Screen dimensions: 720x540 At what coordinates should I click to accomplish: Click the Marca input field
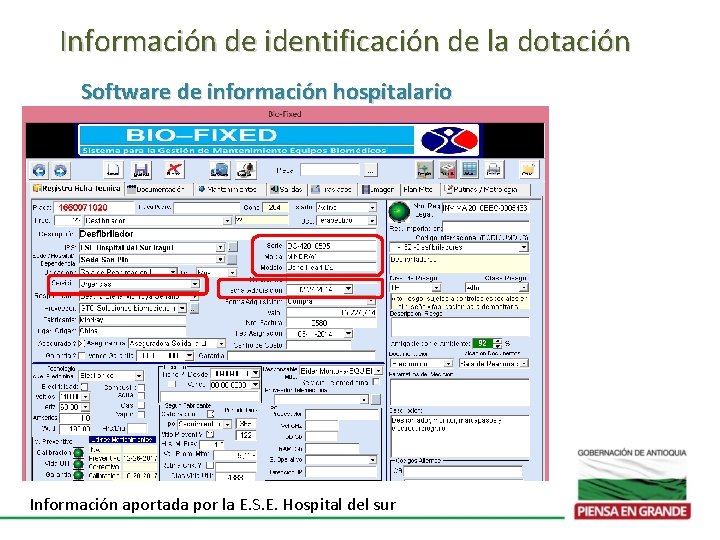[x=332, y=257]
